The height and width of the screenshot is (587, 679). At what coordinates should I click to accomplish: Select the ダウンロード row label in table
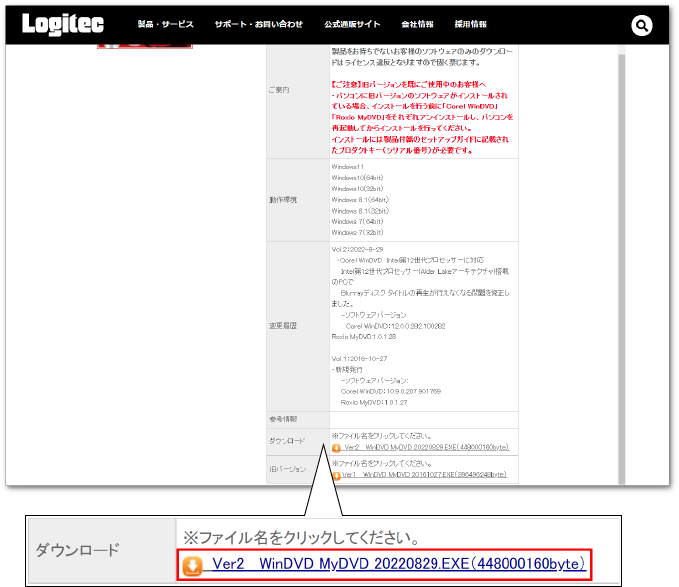(287, 441)
